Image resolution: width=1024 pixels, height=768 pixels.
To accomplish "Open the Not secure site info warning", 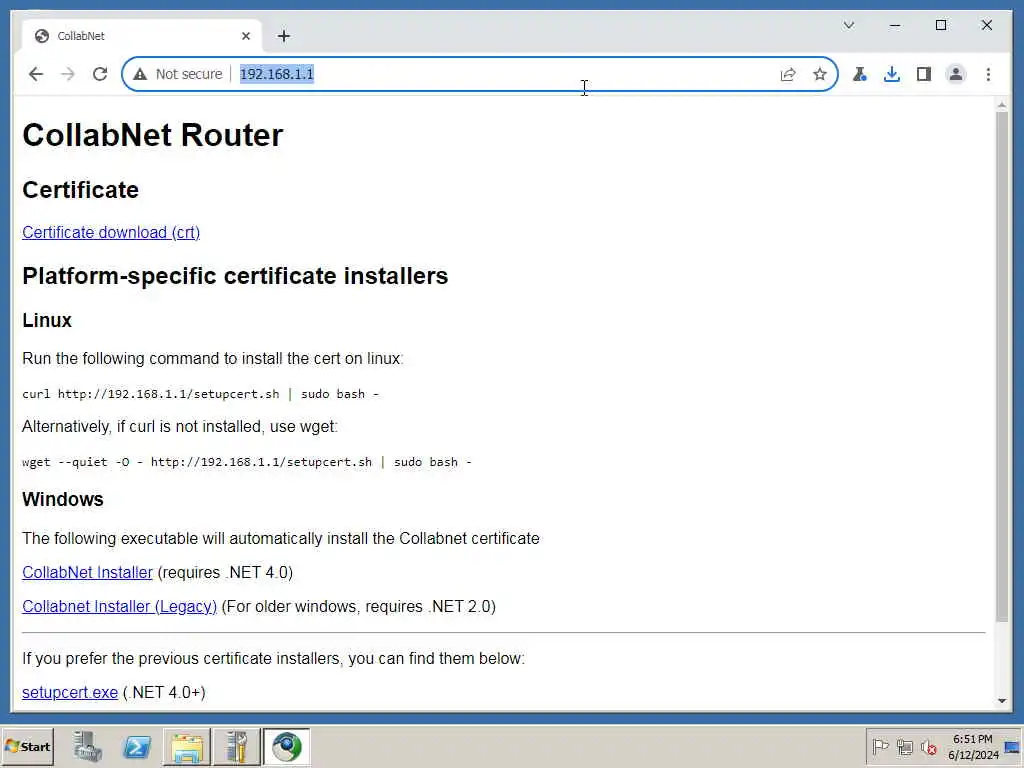I will pyautogui.click(x=178, y=74).
